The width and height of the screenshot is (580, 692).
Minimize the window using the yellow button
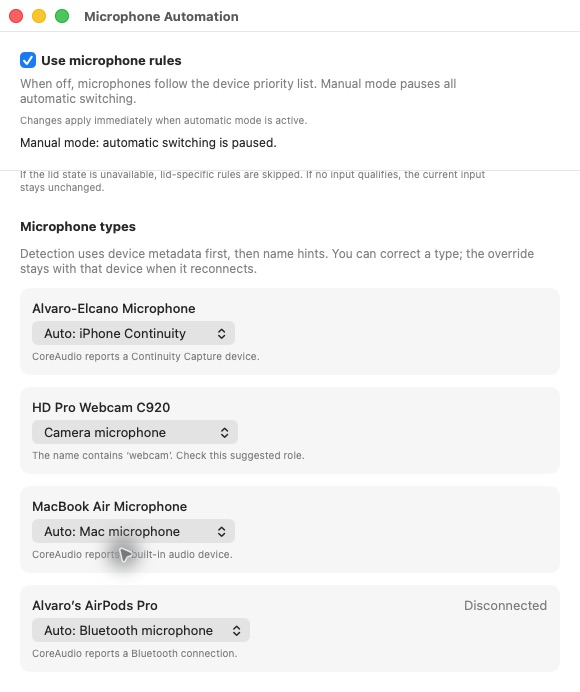pos(39,16)
